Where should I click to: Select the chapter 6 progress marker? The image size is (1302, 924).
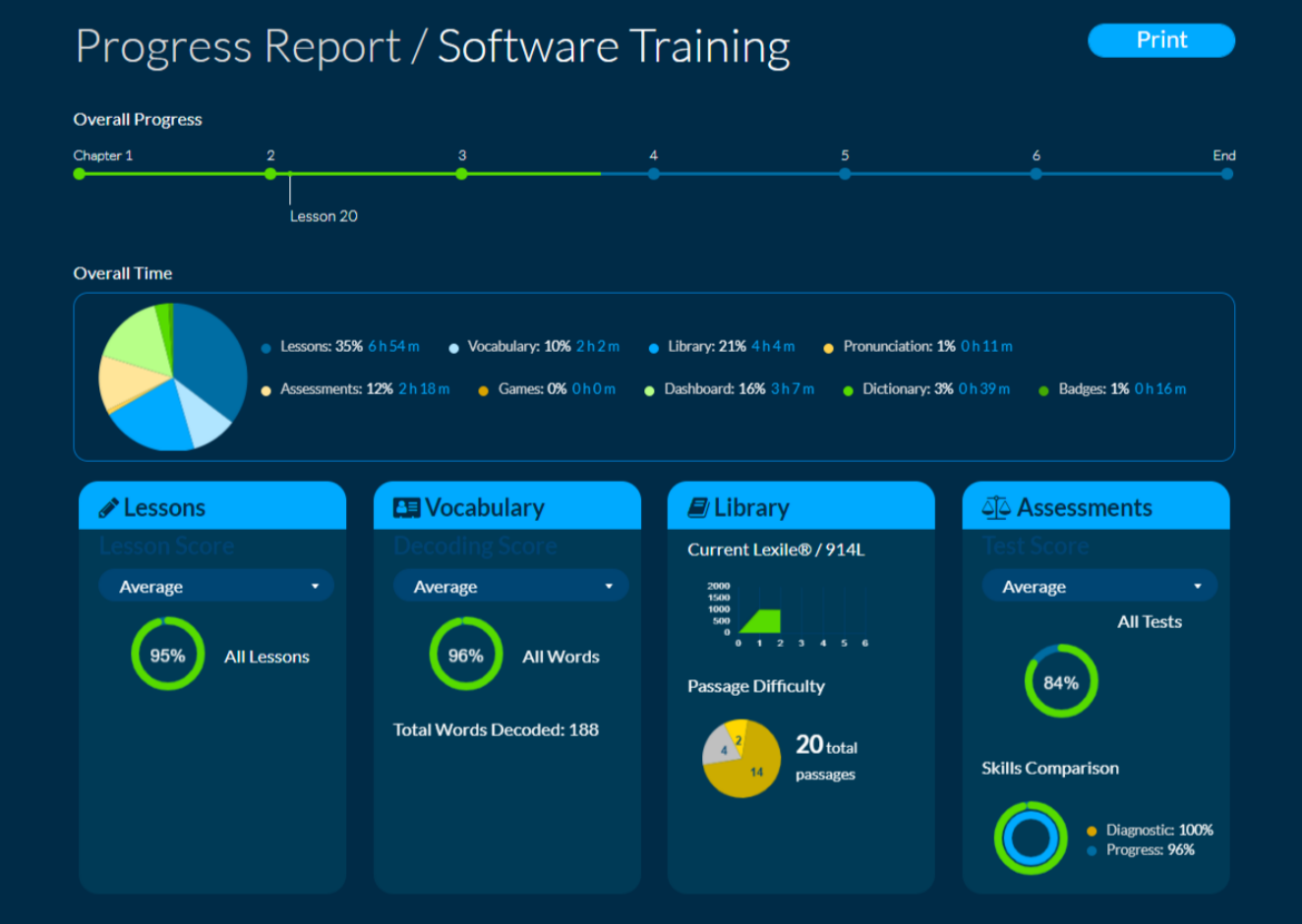click(x=1036, y=174)
